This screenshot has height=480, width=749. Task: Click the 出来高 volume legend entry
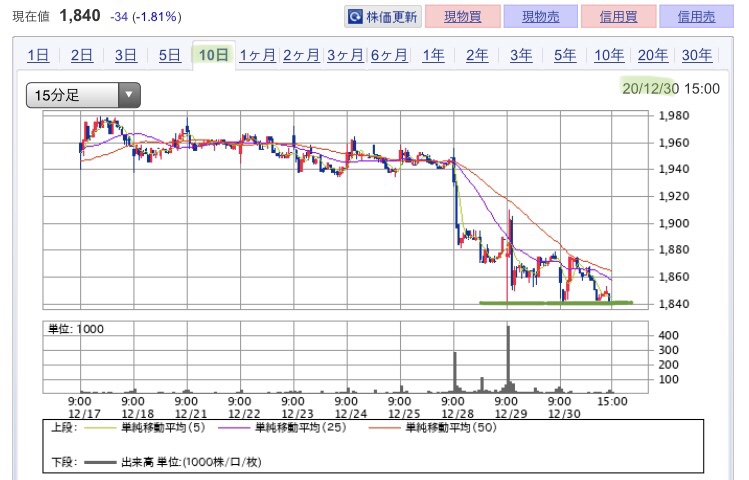pyautogui.click(x=173, y=462)
